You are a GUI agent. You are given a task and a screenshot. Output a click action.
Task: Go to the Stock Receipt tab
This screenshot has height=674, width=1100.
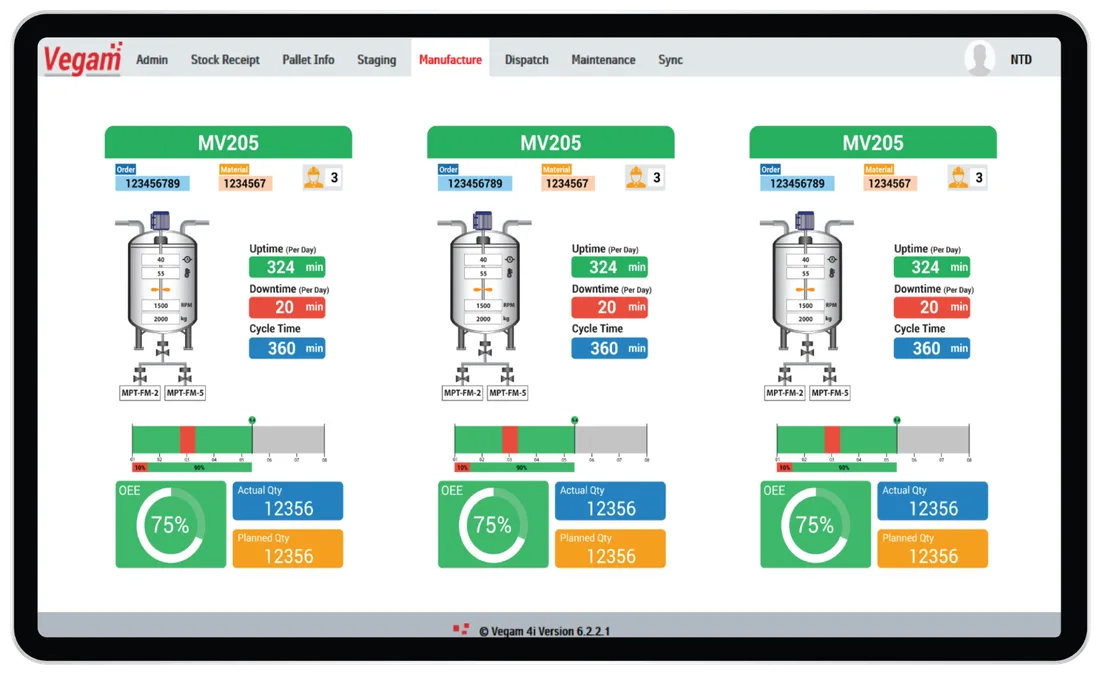225,60
